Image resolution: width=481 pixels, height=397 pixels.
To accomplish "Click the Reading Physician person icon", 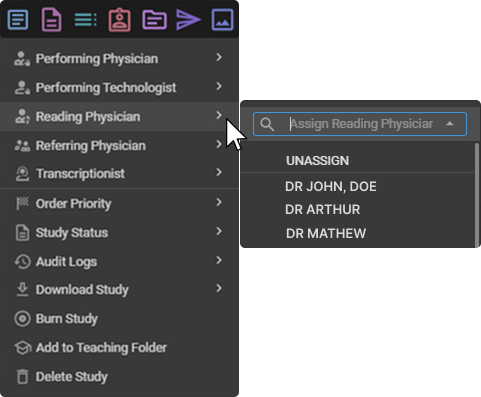I will click(x=22, y=116).
